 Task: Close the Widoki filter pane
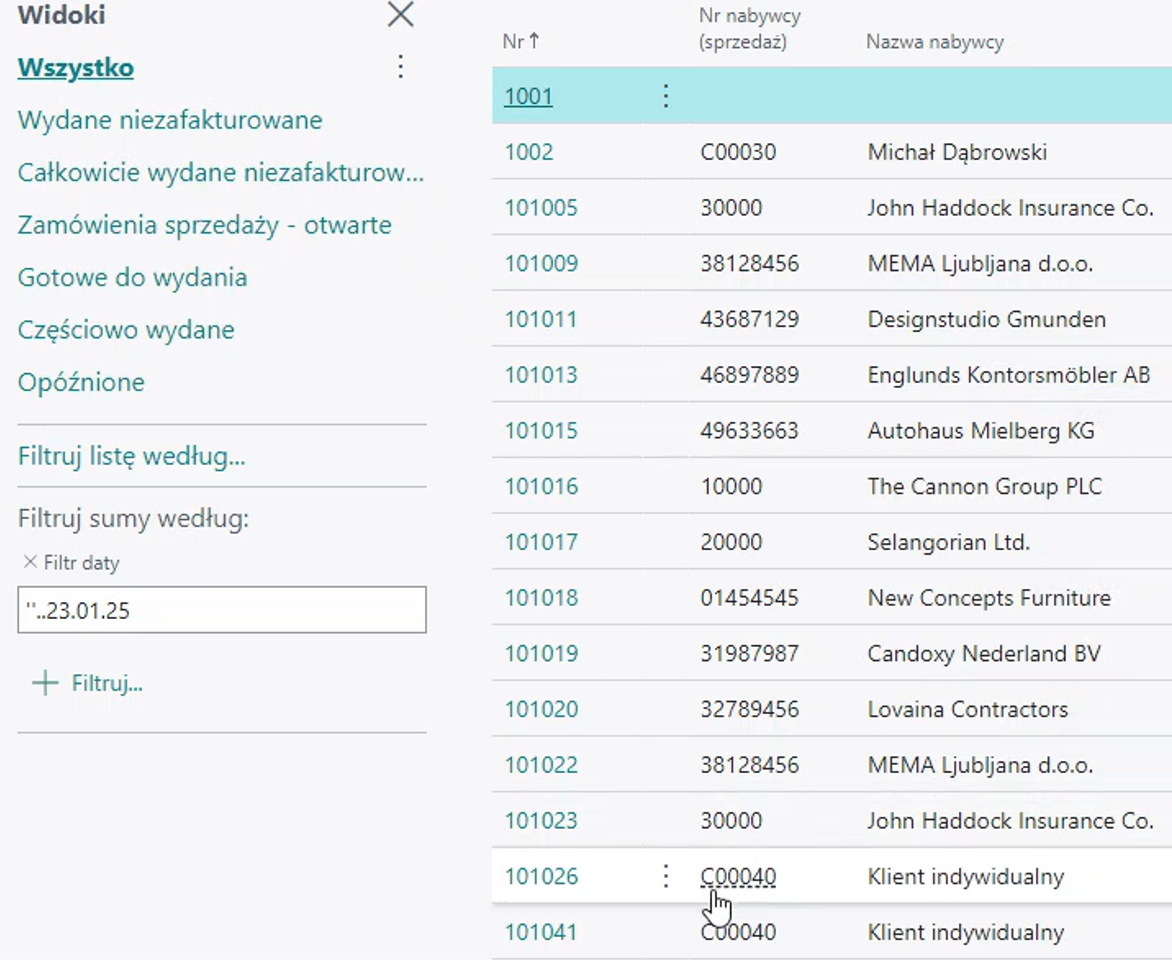coord(401,14)
